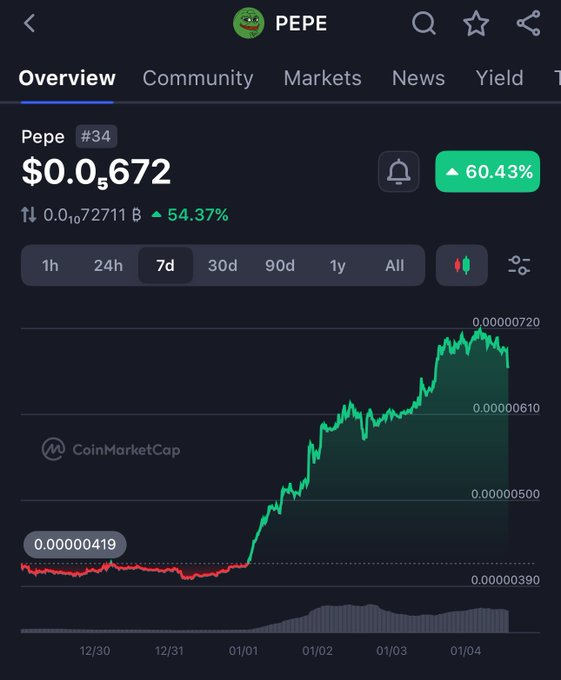Image resolution: width=561 pixels, height=680 pixels.
Task: Tap the 12/31 date label
Action: (169, 651)
